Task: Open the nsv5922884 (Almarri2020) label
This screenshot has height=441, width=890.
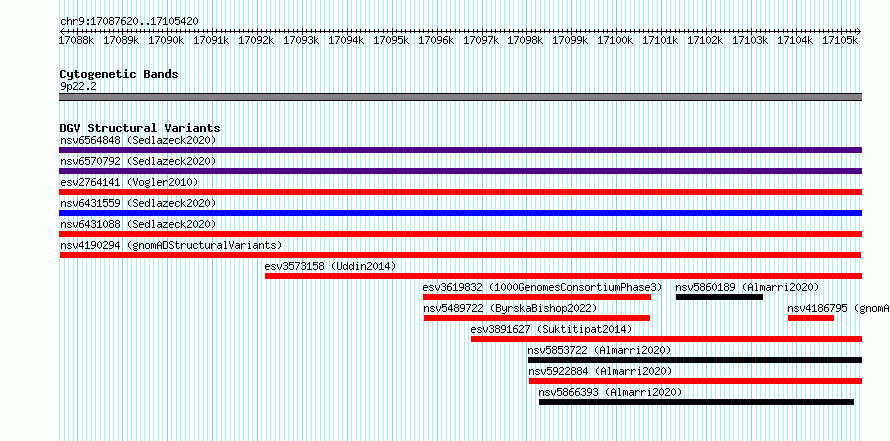Action: tap(600, 371)
